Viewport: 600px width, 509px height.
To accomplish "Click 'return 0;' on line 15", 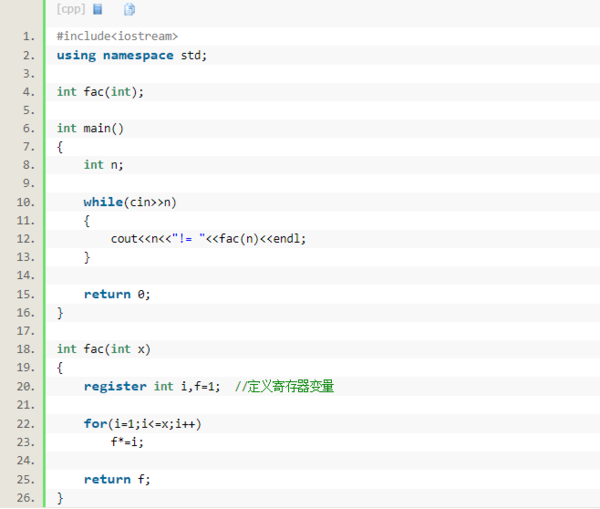I will [x=117, y=294].
